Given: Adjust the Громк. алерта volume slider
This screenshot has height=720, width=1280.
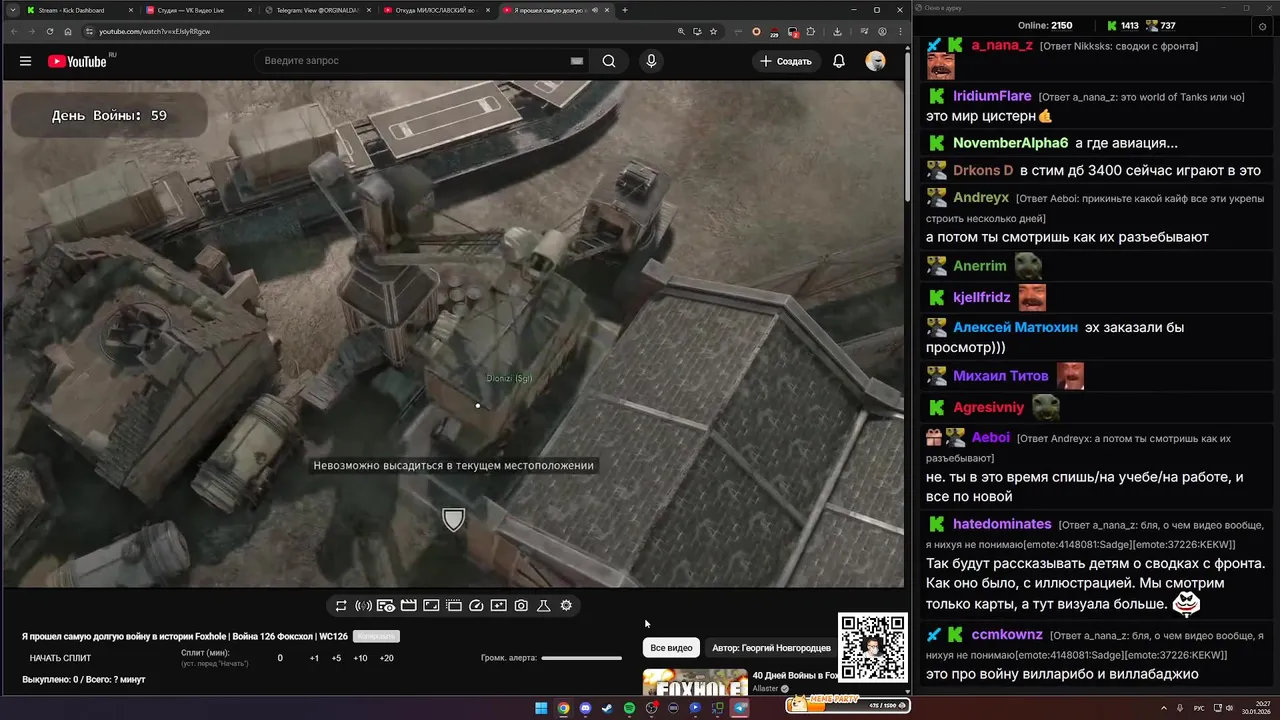Looking at the screenshot, I should 581,658.
